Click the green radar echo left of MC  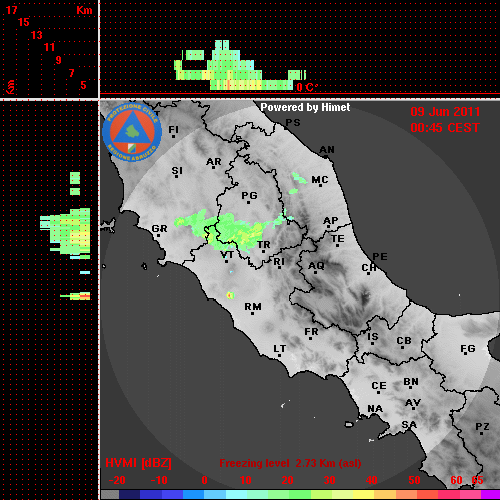point(299,178)
